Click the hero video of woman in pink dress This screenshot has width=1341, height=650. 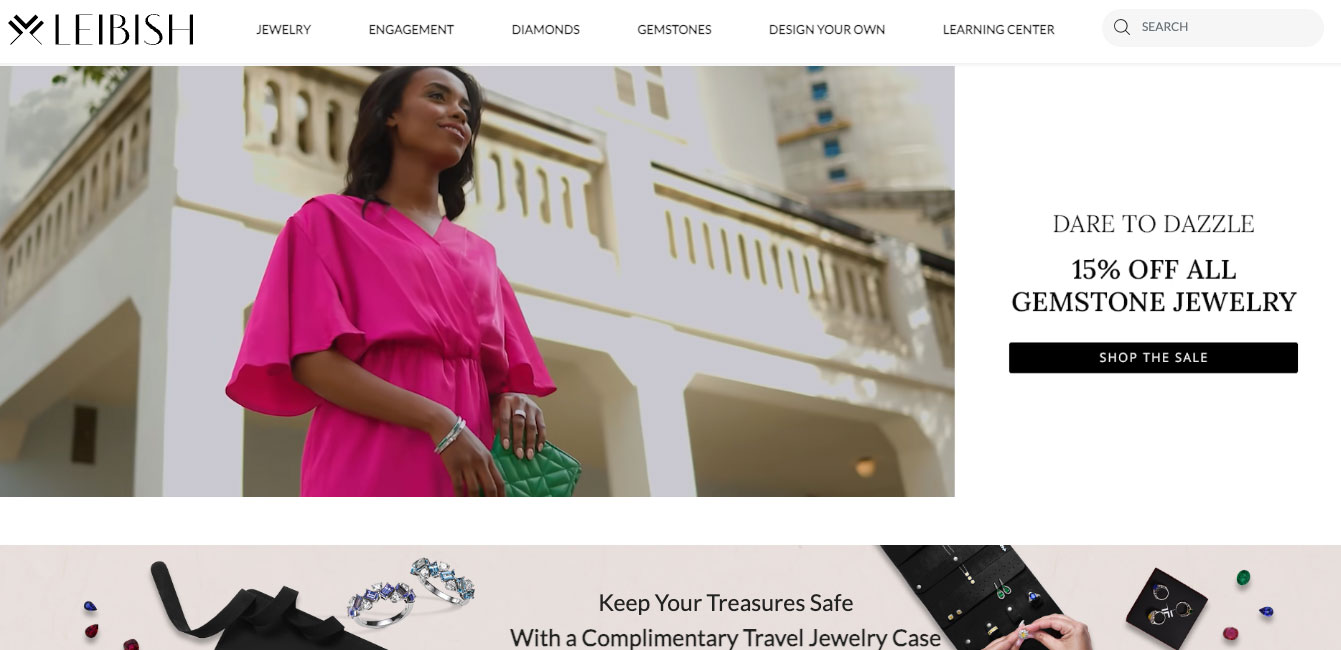click(x=477, y=281)
